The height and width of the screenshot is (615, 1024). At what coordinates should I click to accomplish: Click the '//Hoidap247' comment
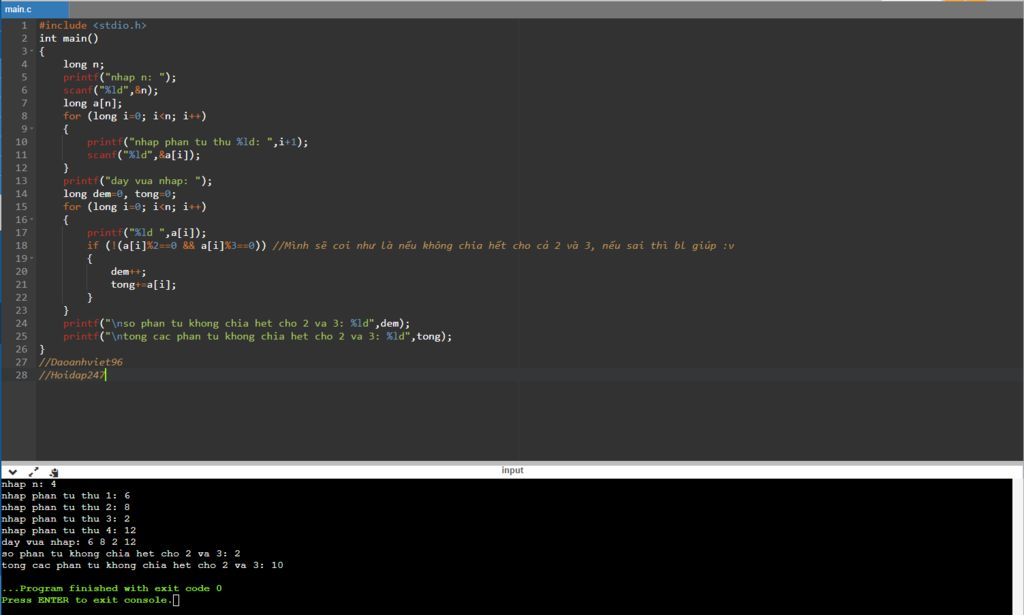(x=72, y=375)
